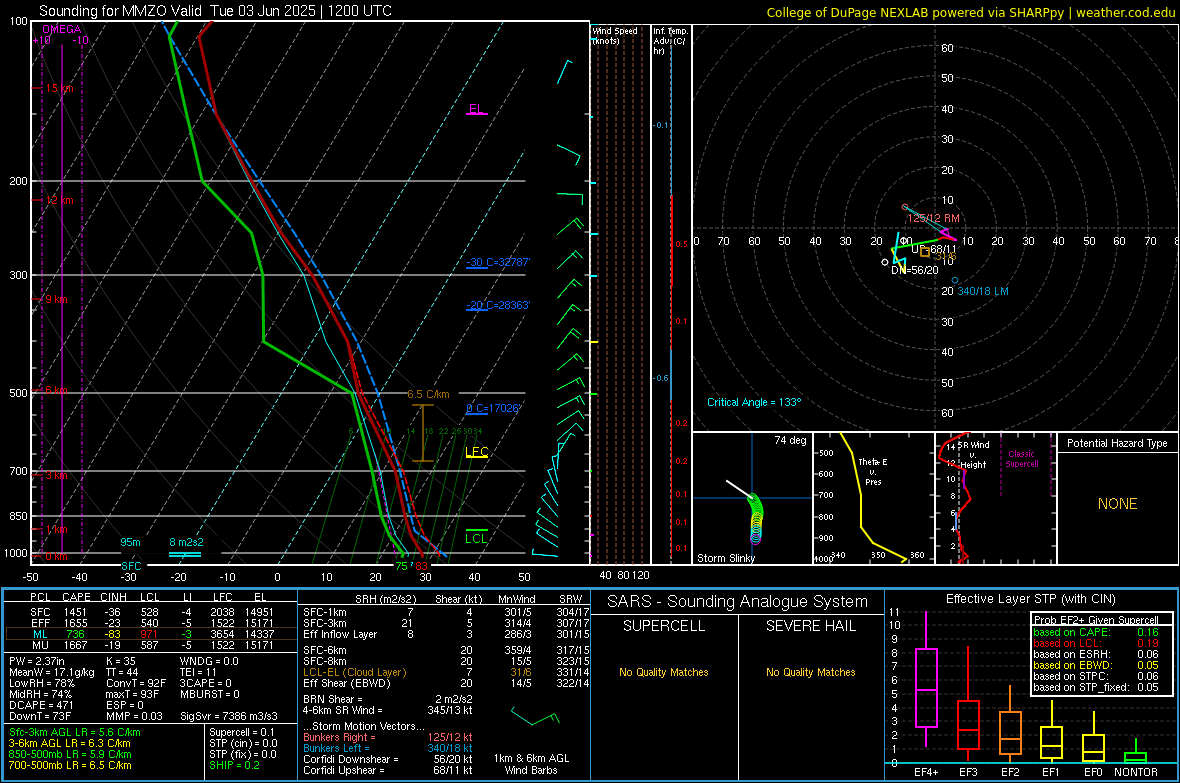Click the DCAPE = 471 value
Viewport: 1180px width, 783px height.
tap(41, 705)
